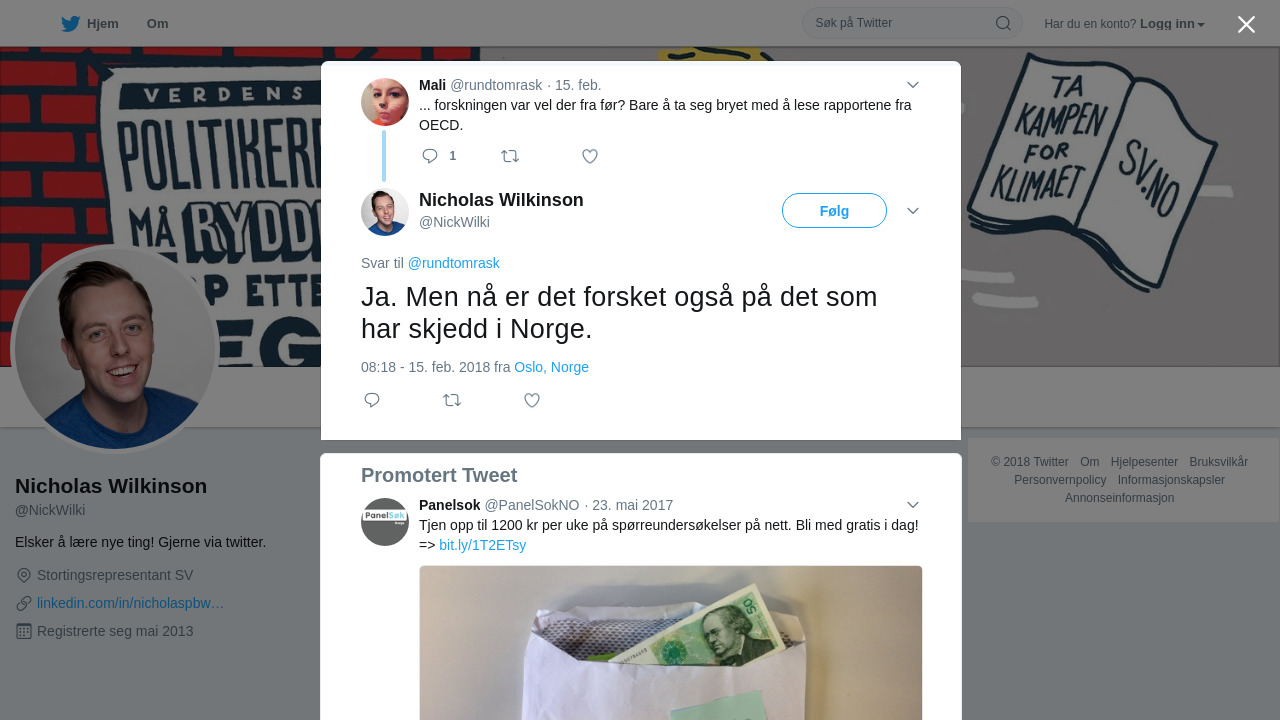Open the Oslo, Norge location link
Screen dimensions: 1280x720
[x=551, y=367]
